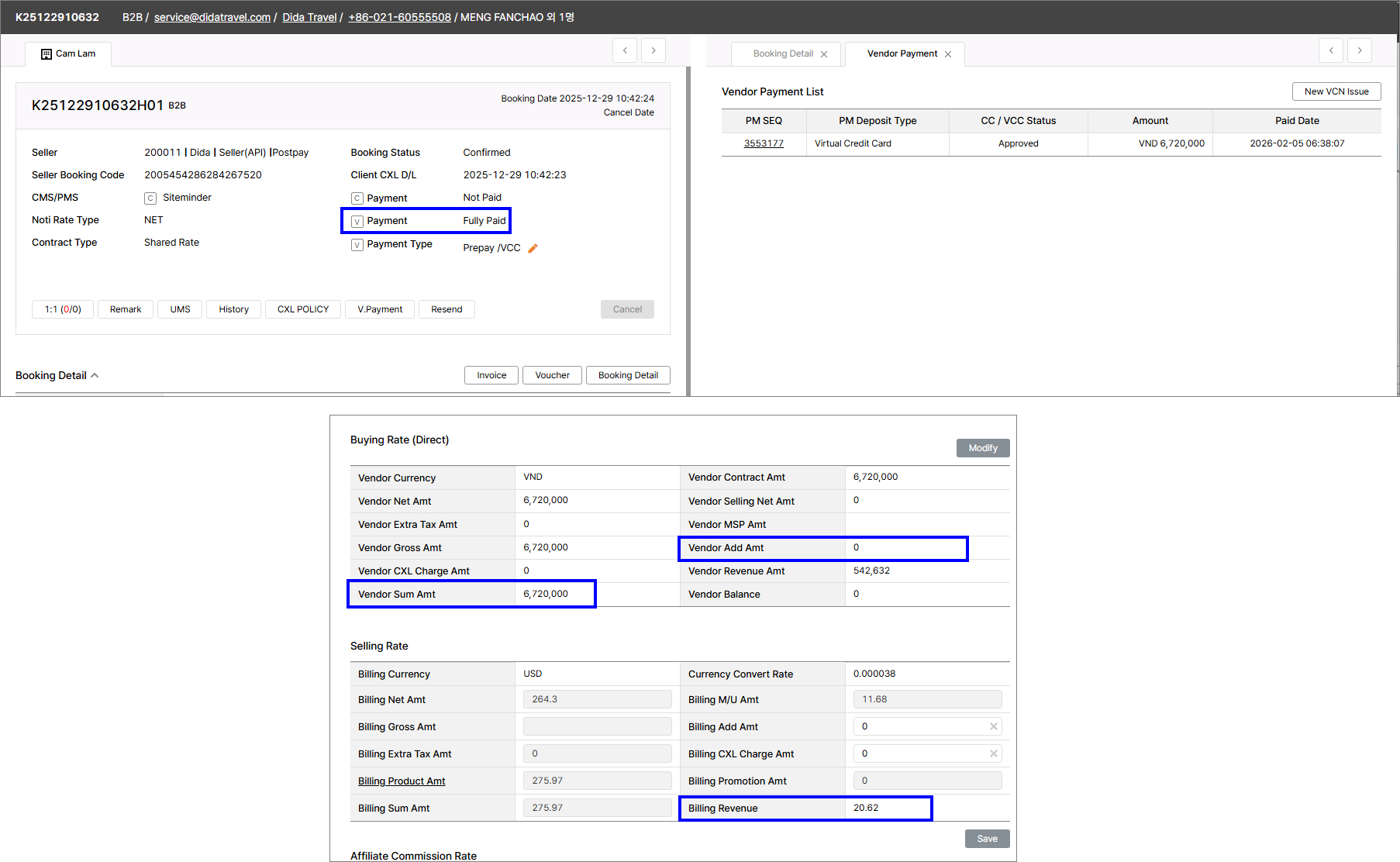Click the New VCN Issue button
The image size is (1400, 862).
1336,91
